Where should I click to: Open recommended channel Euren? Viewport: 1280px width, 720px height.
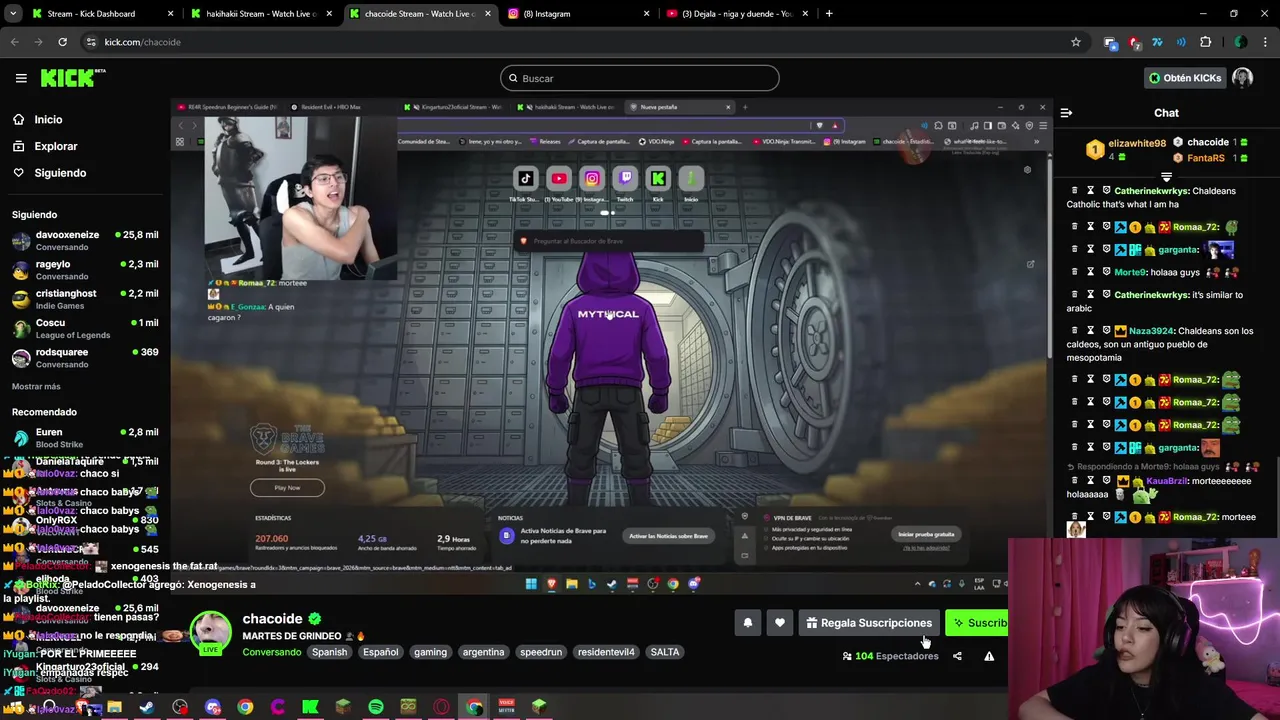[84, 437]
